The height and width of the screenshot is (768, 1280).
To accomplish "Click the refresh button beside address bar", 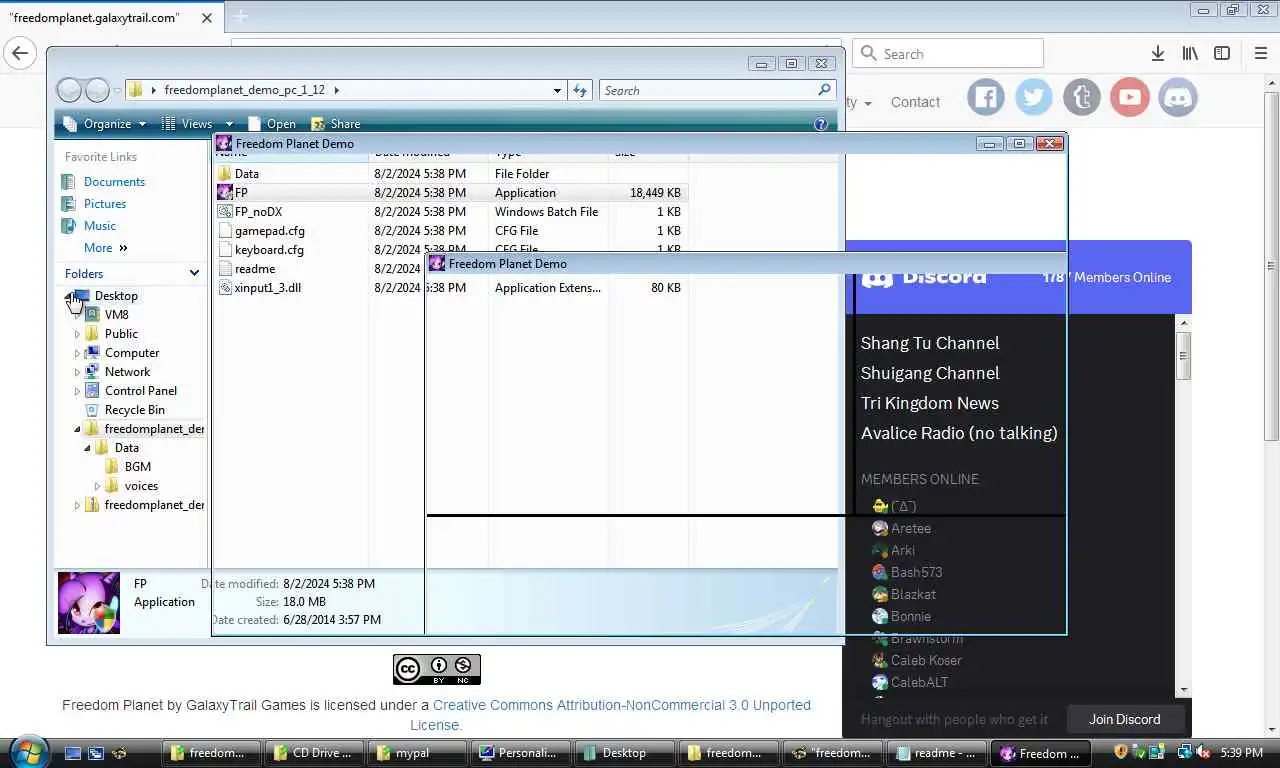I will (x=580, y=90).
